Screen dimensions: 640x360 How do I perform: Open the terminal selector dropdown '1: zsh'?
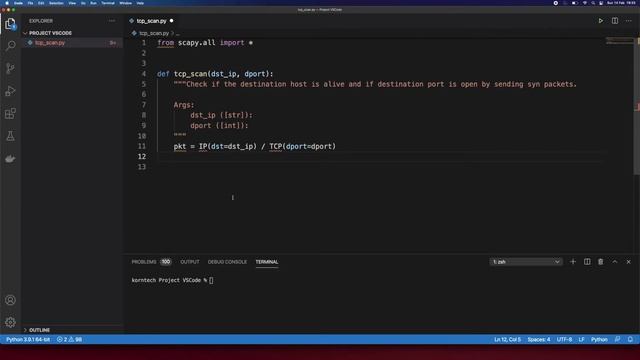pyautogui.click(x=526, y=262)
